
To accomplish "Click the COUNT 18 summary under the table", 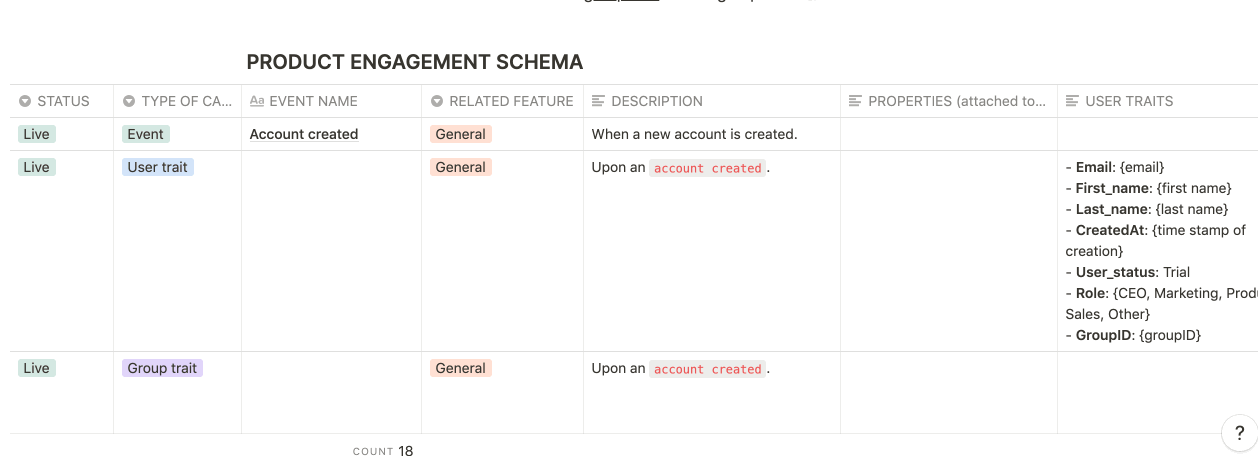I will [383, 451].
